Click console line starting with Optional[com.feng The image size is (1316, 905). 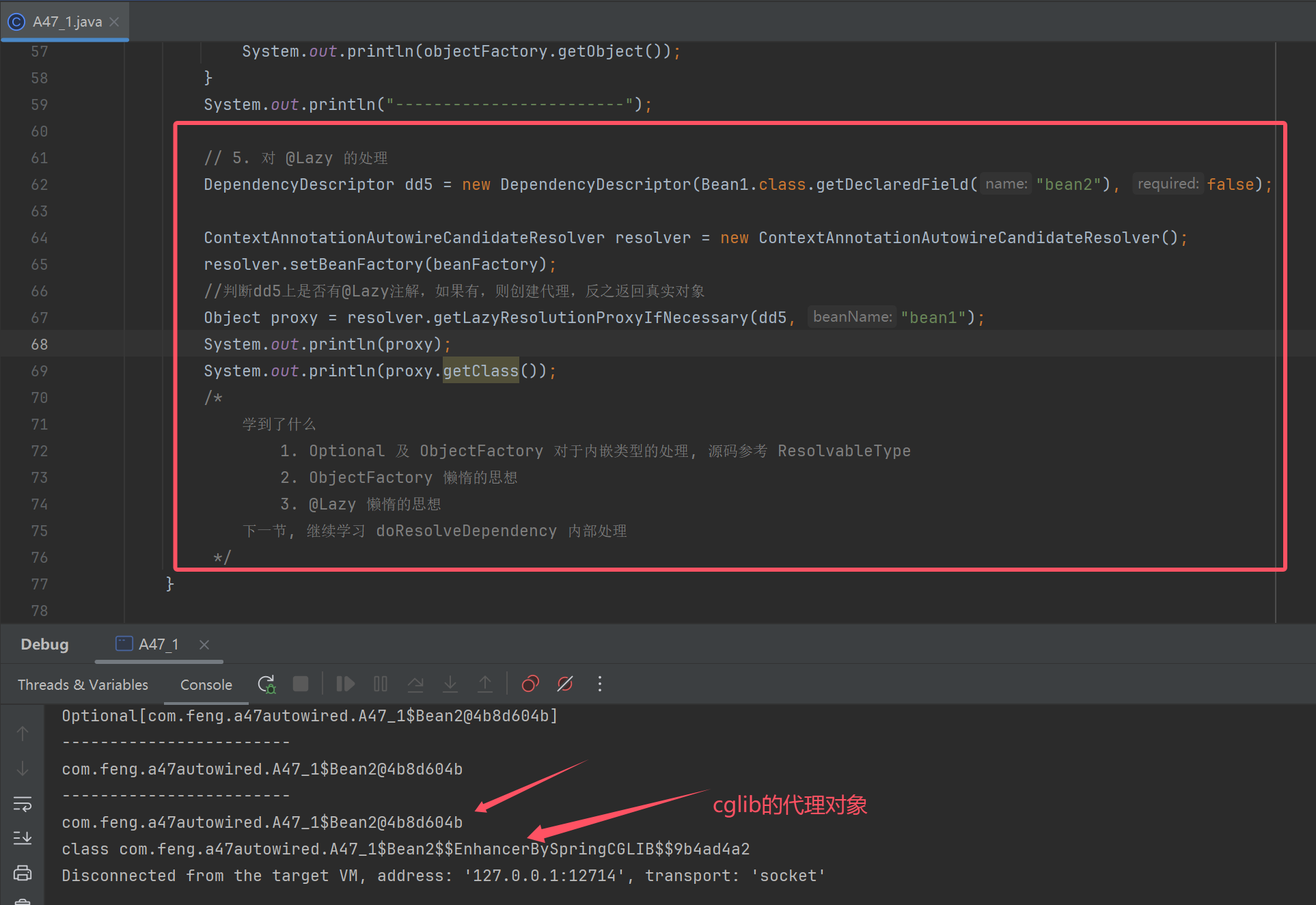pyautogui.click(x=310, y=716)
